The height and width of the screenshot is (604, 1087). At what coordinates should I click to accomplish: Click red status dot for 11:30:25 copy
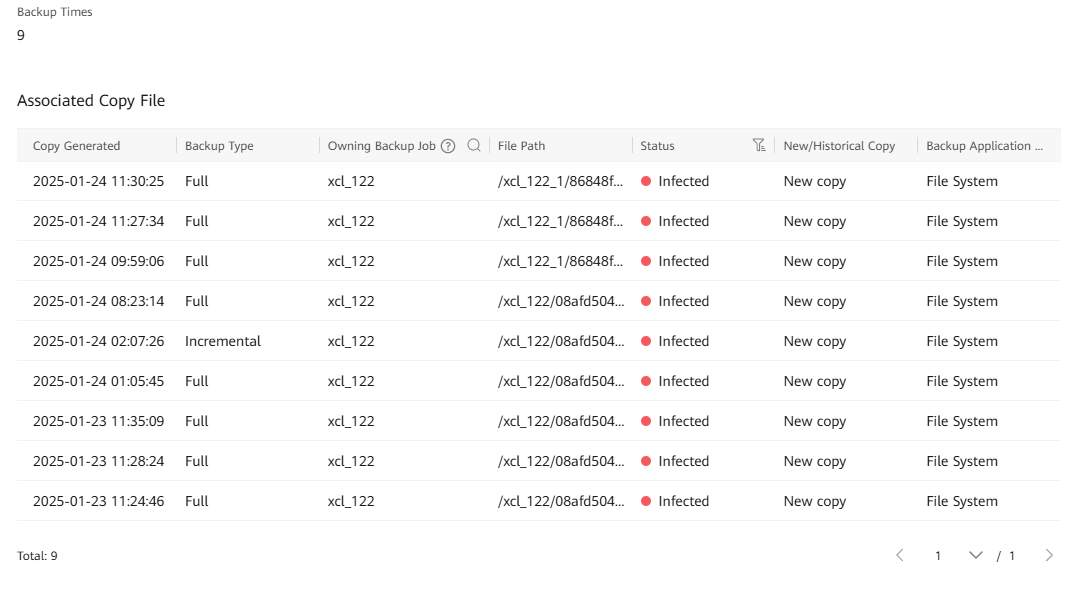(x=646, y=182)
